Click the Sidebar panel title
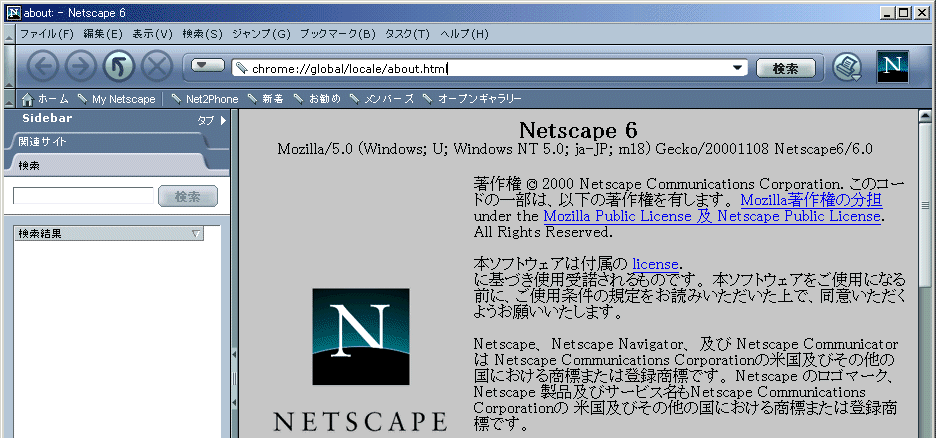 [x=47, y=118]
